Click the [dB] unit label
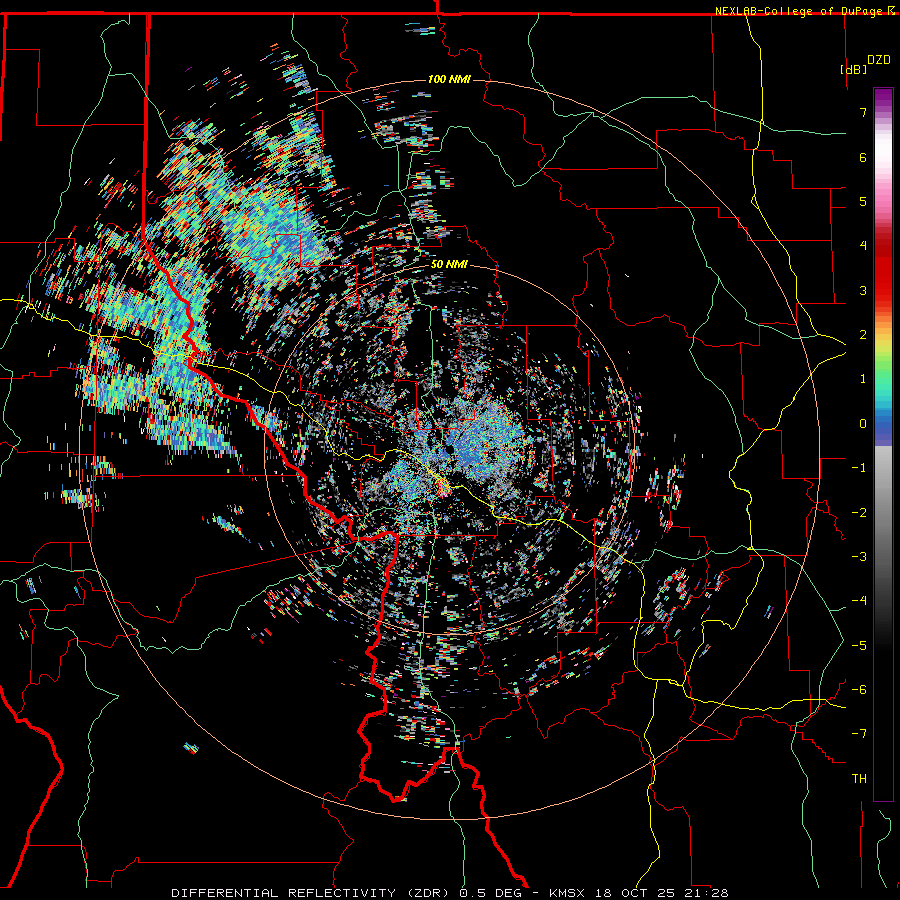Viewport: 900px width, 900px height. tap(854, 69)
